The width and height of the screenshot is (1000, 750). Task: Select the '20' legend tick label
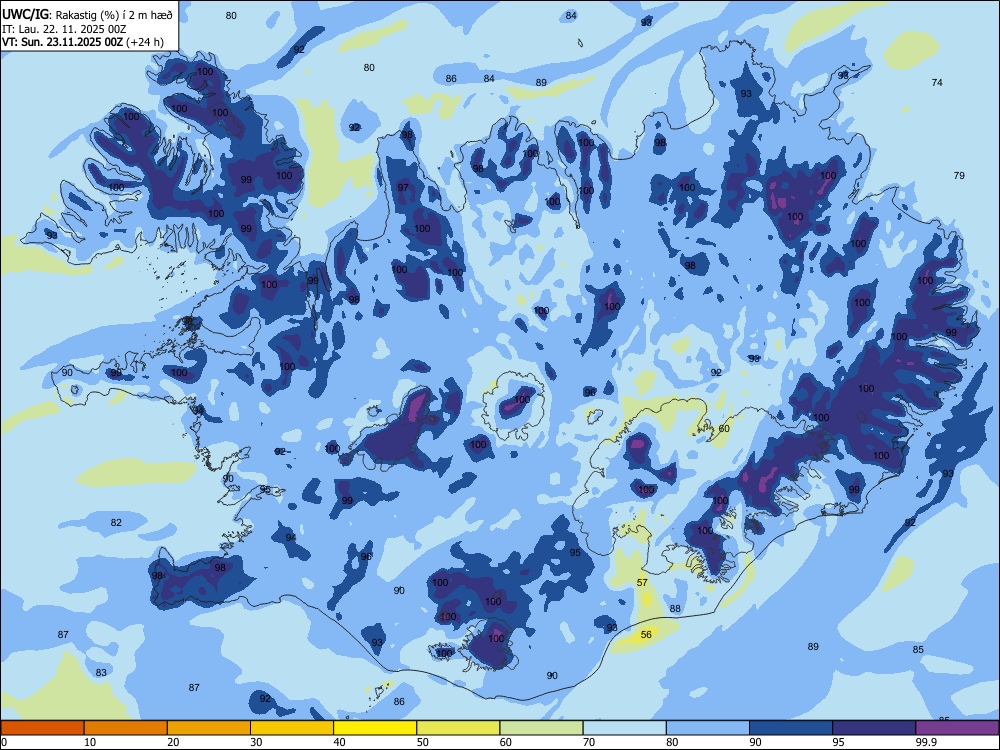[x=173, y=742]
